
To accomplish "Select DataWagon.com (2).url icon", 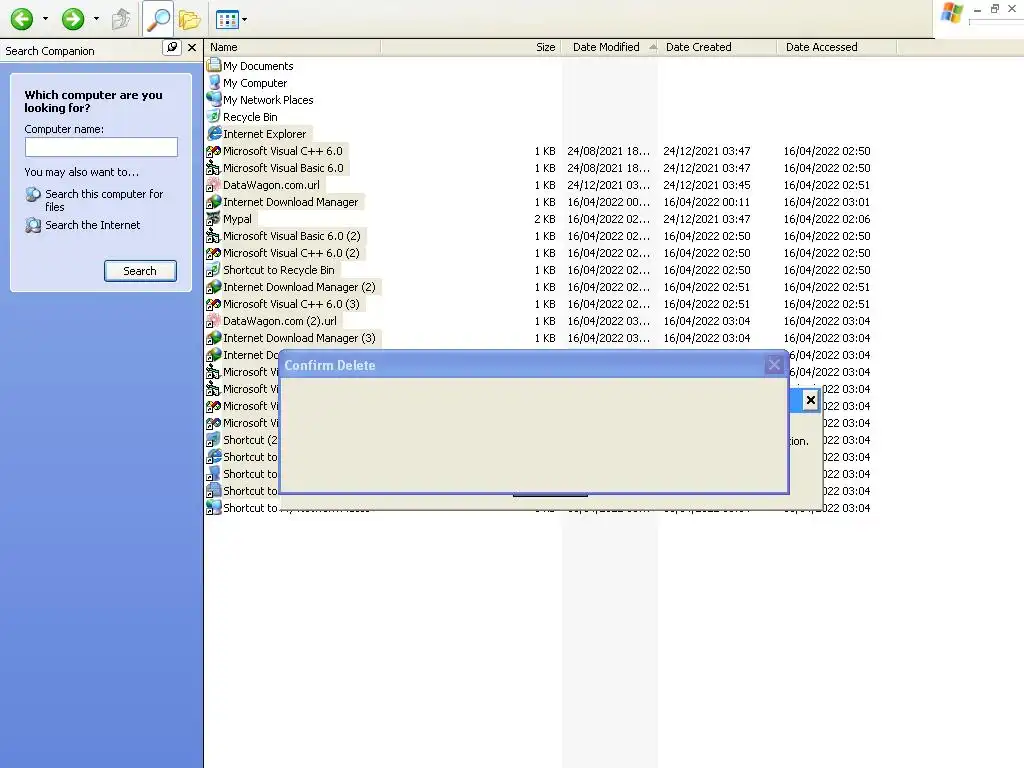I will point(214,321).
